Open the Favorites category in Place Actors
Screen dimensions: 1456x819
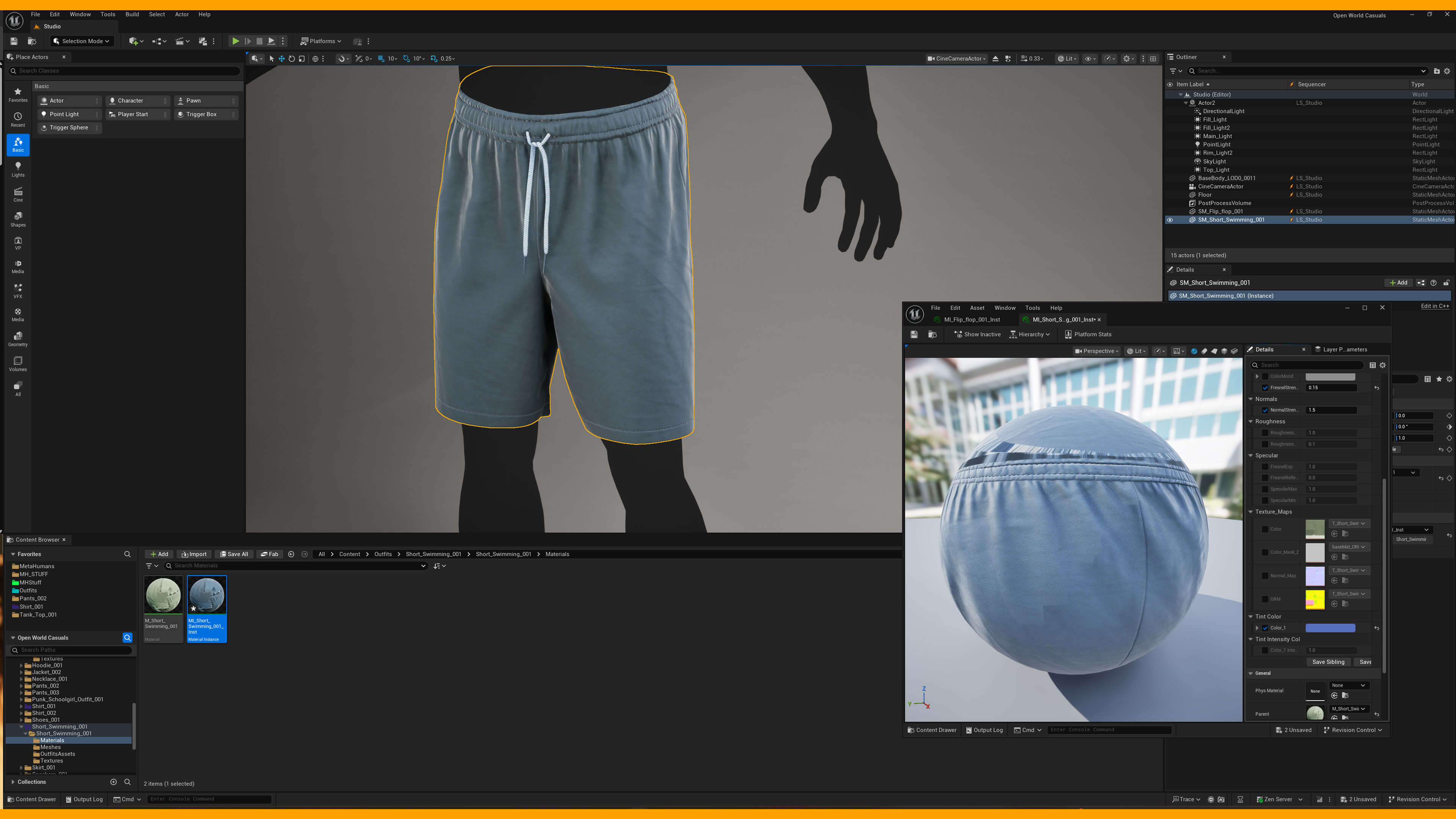click(x=18, y=94)
